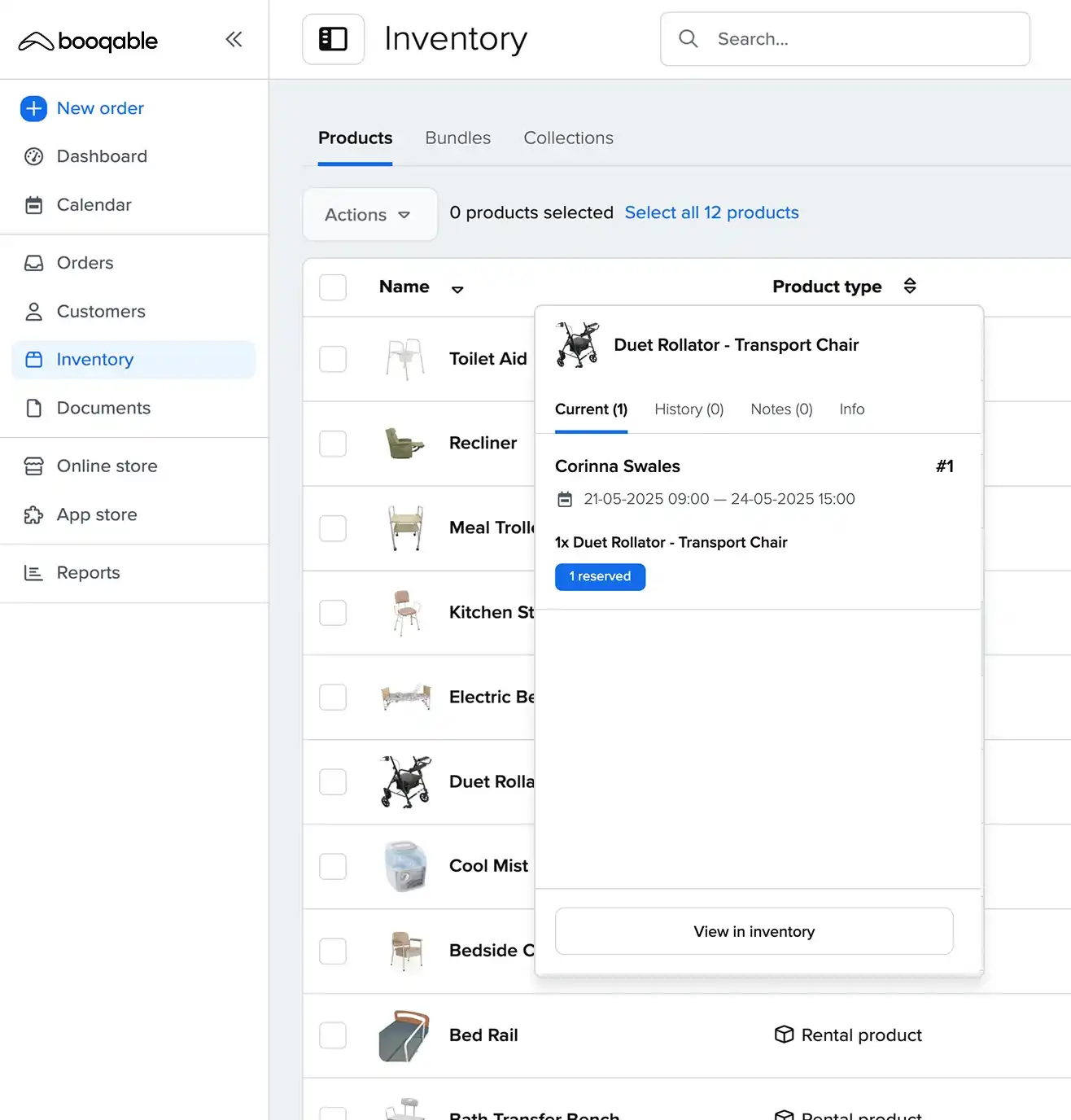Sort by Name column arrow
Screen dimensions: 1071x1120
point(457,289)
